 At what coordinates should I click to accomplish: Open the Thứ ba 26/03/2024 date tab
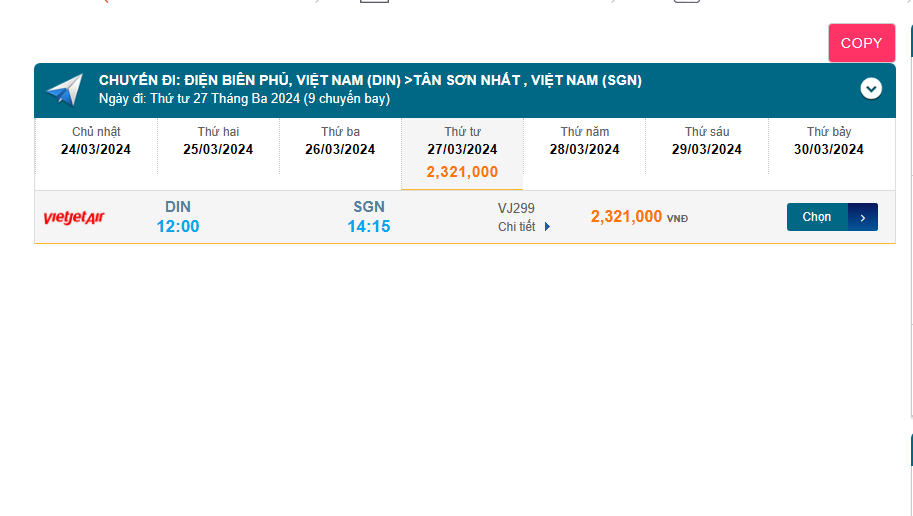(340, 141)
